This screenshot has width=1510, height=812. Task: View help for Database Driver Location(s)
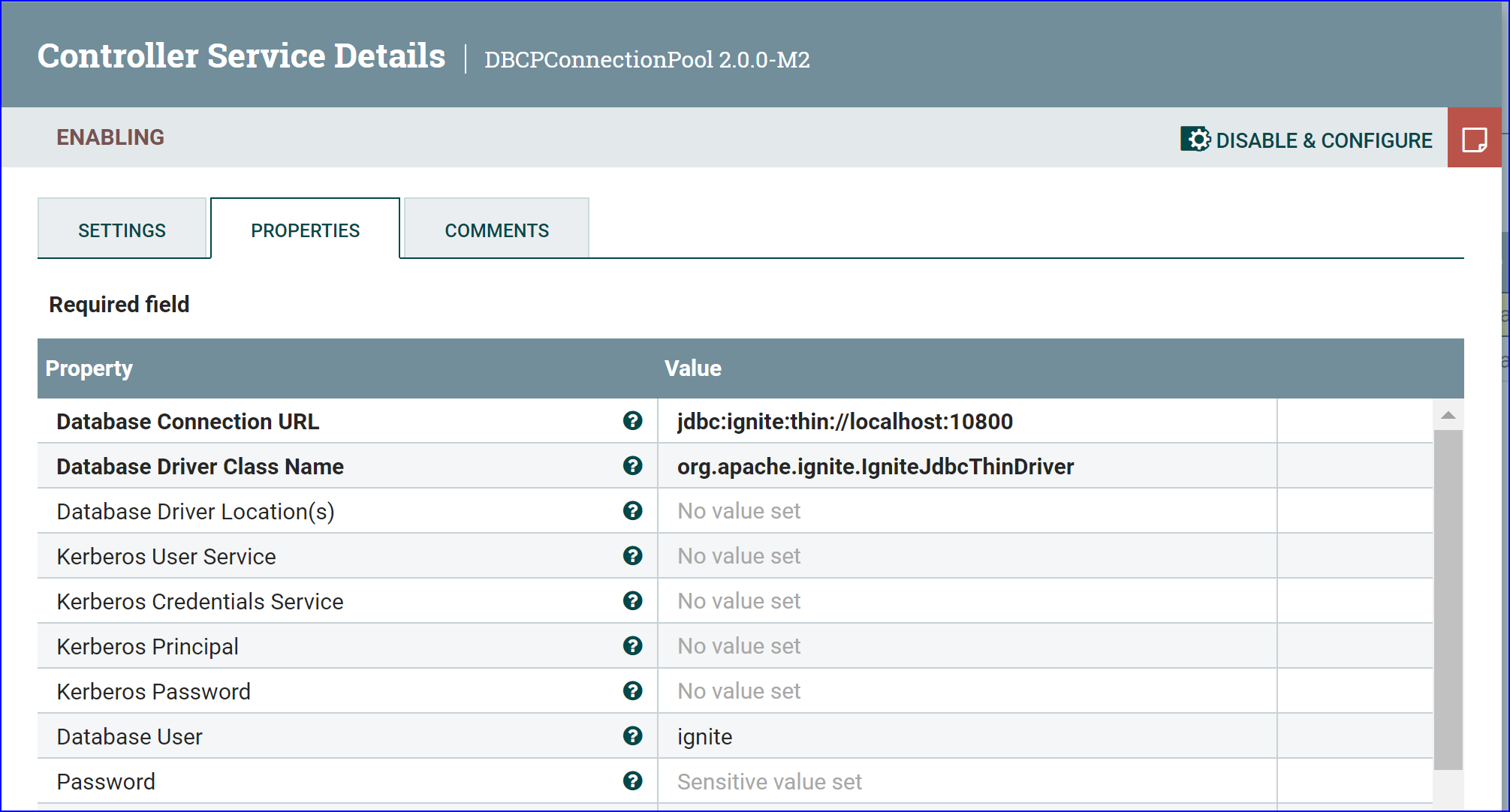click(x=633, y=511)
